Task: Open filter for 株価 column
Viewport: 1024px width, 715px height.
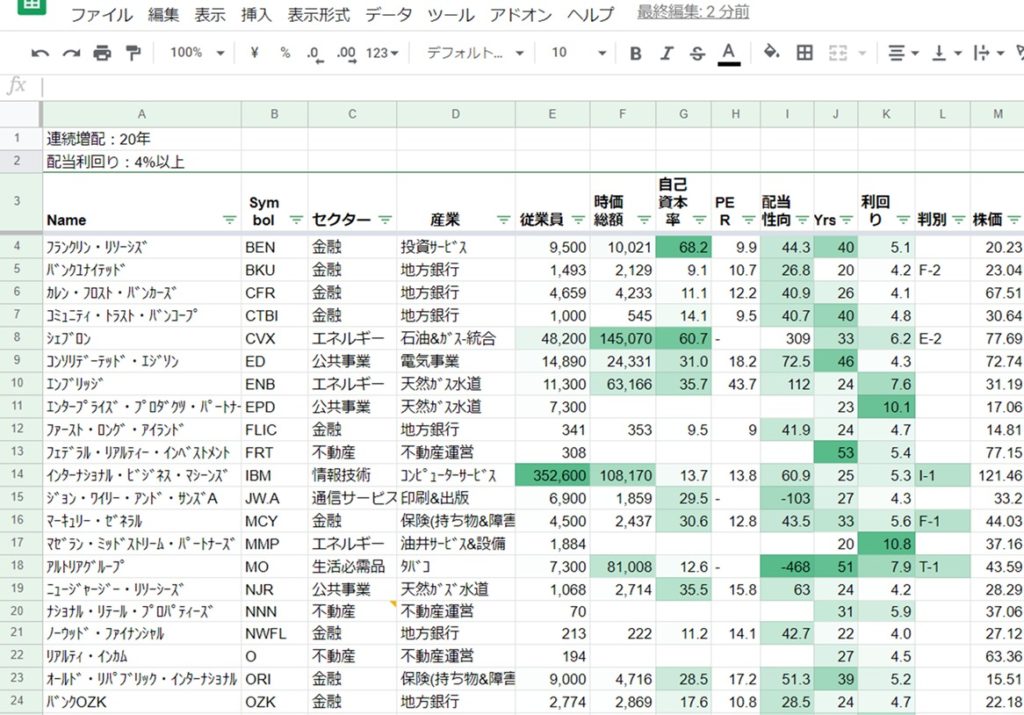Action: pyautogui.click(x=1013, y=220)
